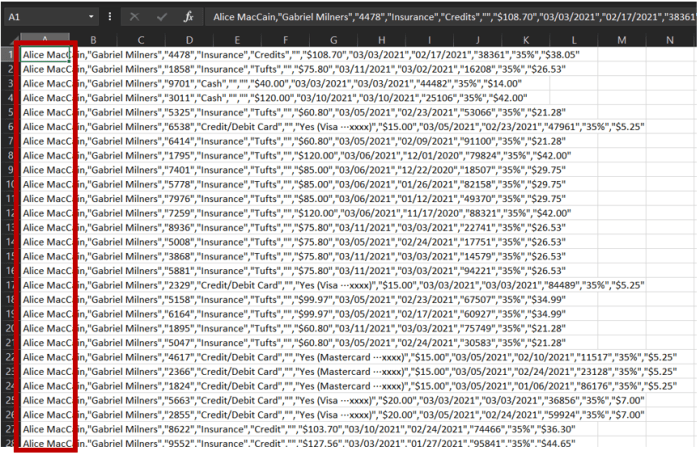Image resolution: width=700 pixels, height=455 pixels.
Task: Click the row text containing "7259"
Action: point(297,213)
